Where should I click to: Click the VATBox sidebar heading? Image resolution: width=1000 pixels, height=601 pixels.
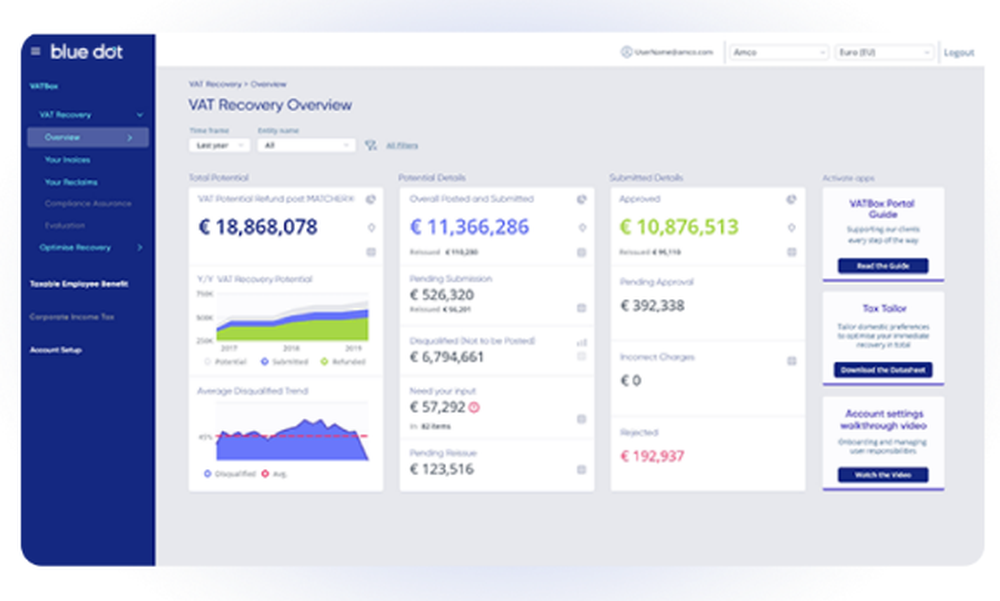click(44, 86)
